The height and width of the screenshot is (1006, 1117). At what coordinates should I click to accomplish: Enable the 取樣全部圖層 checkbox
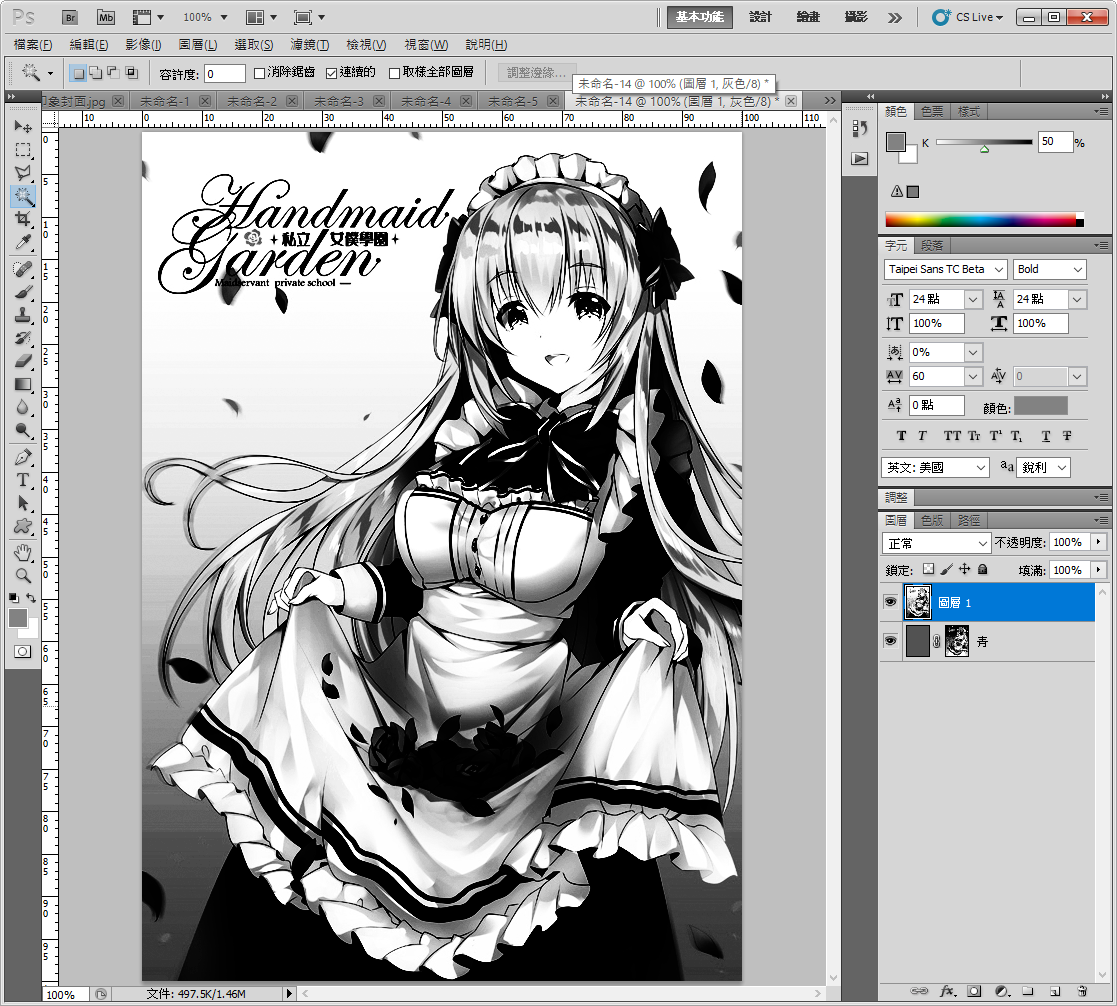tap(394, 73)
